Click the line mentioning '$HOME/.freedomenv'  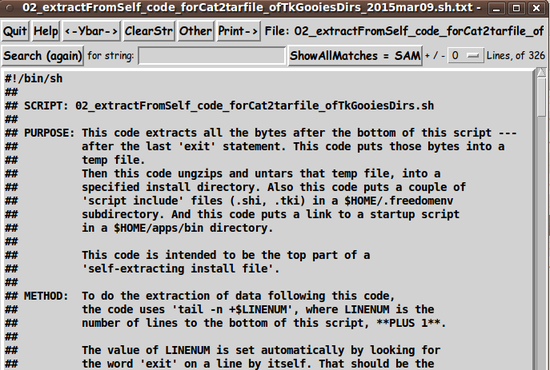pyautogui.click(x=229, y=201)
